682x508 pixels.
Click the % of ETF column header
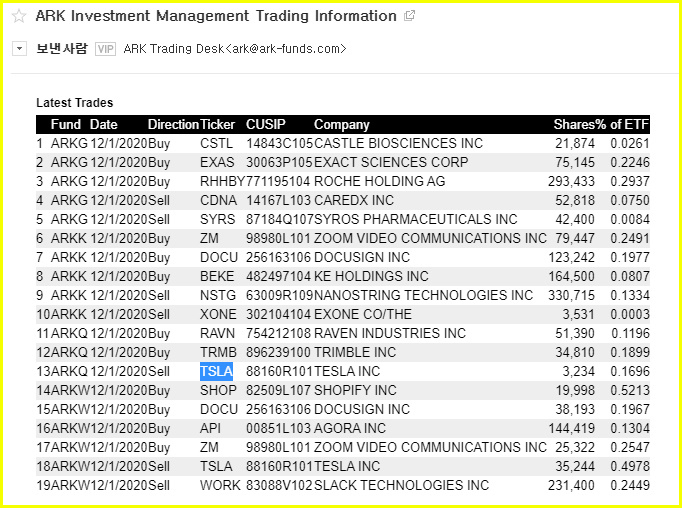[622, 124]
